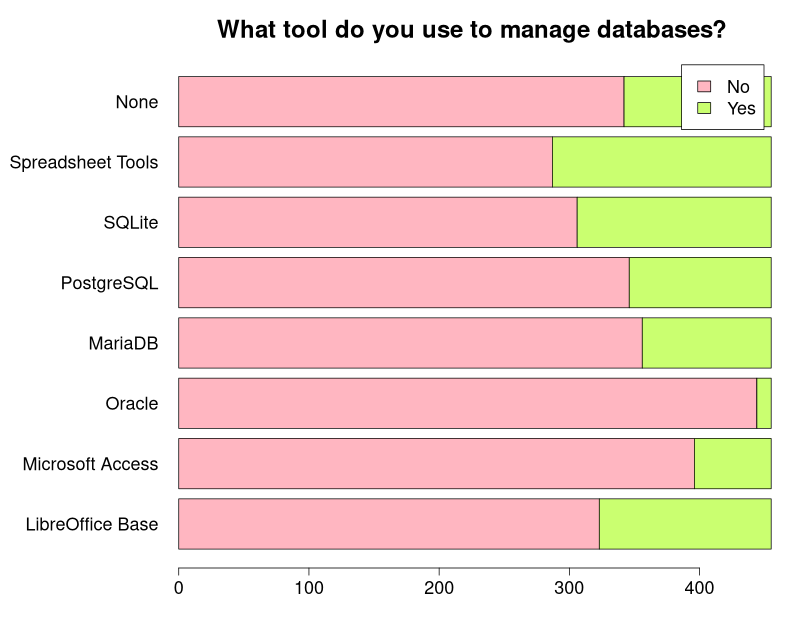Click the pink Oracle bar segment
Screen dimensions: 800x640
(x=467, y=403)
